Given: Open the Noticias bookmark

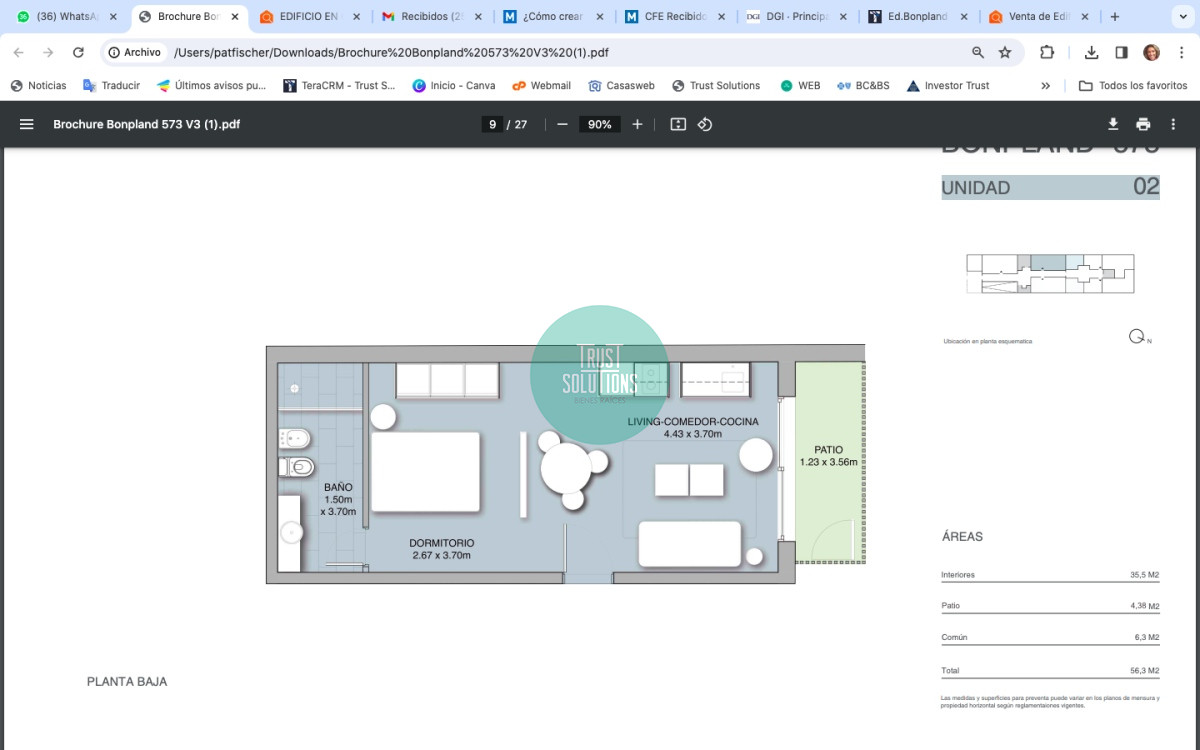Looking at the screenshot, I should [x=38, y=86].
